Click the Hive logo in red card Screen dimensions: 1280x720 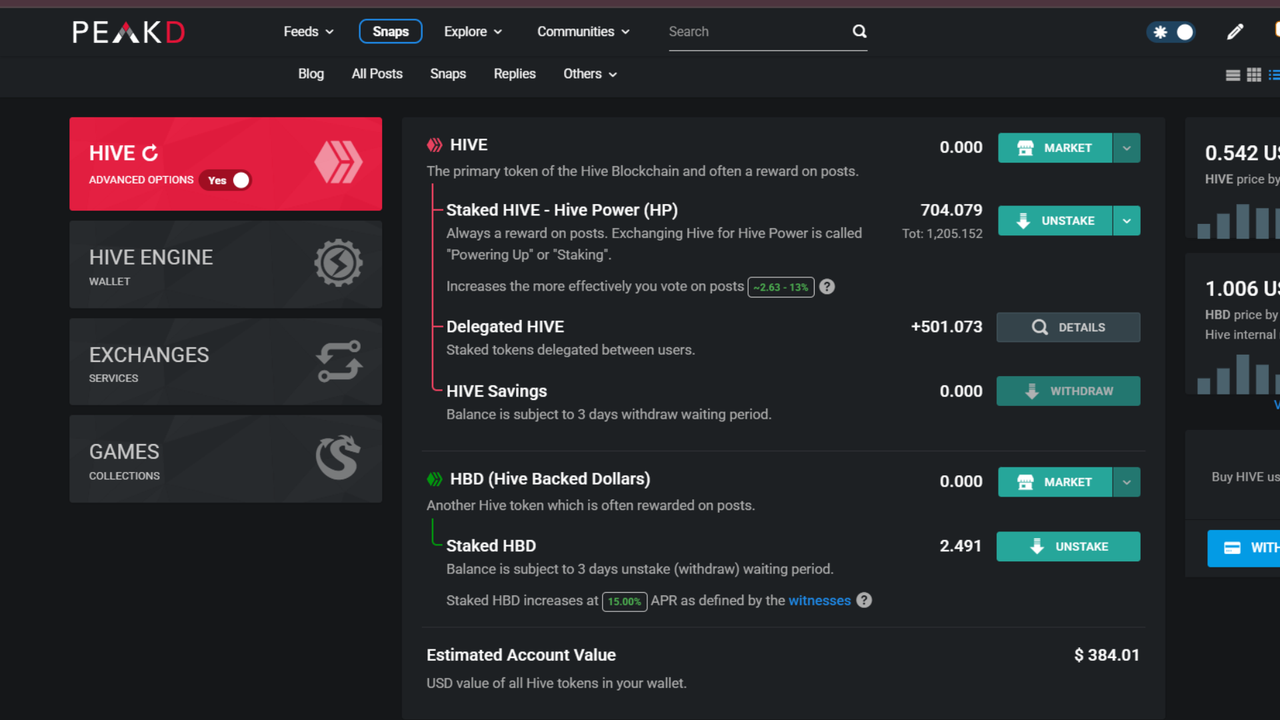(339, 162)
